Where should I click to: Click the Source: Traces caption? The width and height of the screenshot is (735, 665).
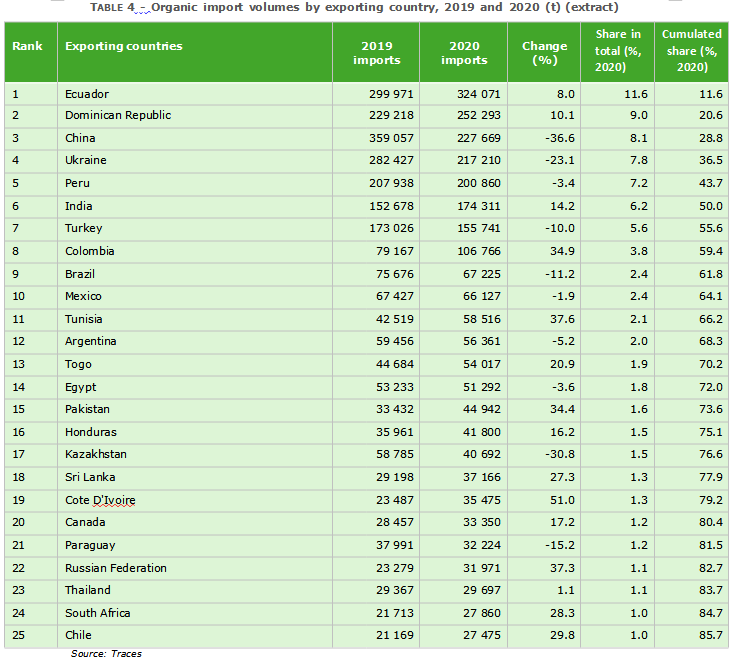pos(106,654)
